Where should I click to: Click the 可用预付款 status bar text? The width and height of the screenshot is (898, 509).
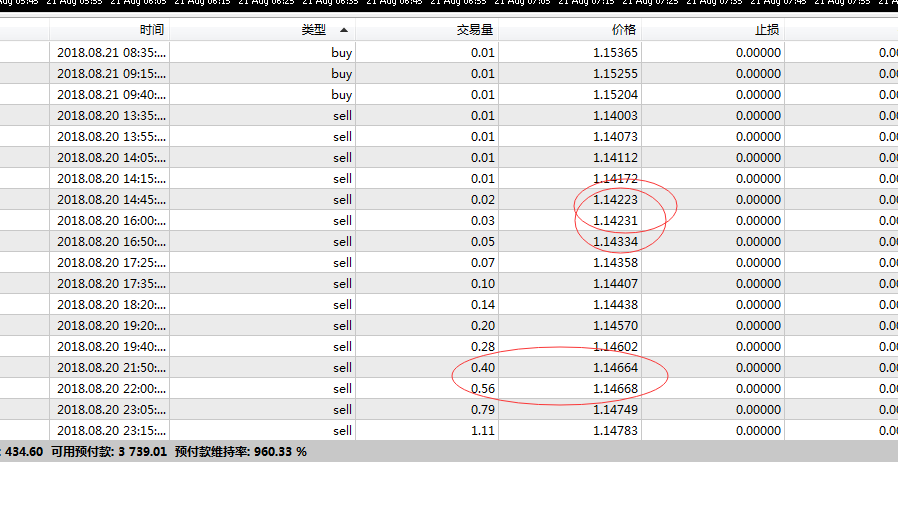point(109,452)
